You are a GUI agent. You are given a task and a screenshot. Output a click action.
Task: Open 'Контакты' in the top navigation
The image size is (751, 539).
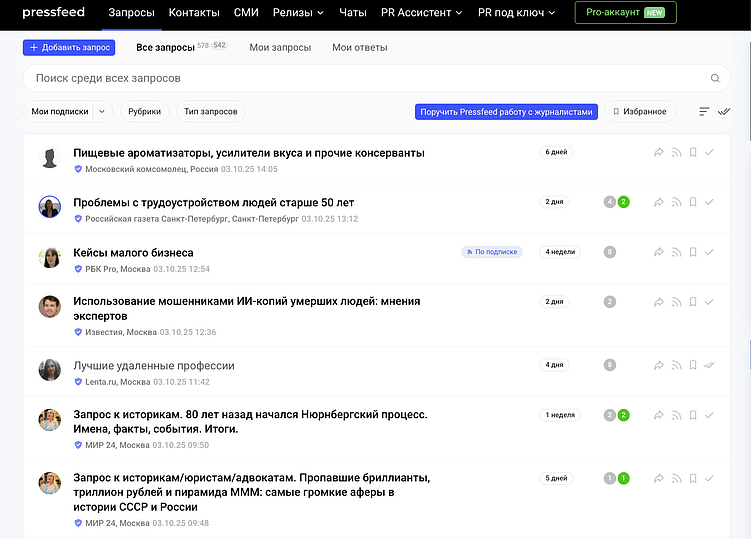pyautogui.click(x=194, y=13)
